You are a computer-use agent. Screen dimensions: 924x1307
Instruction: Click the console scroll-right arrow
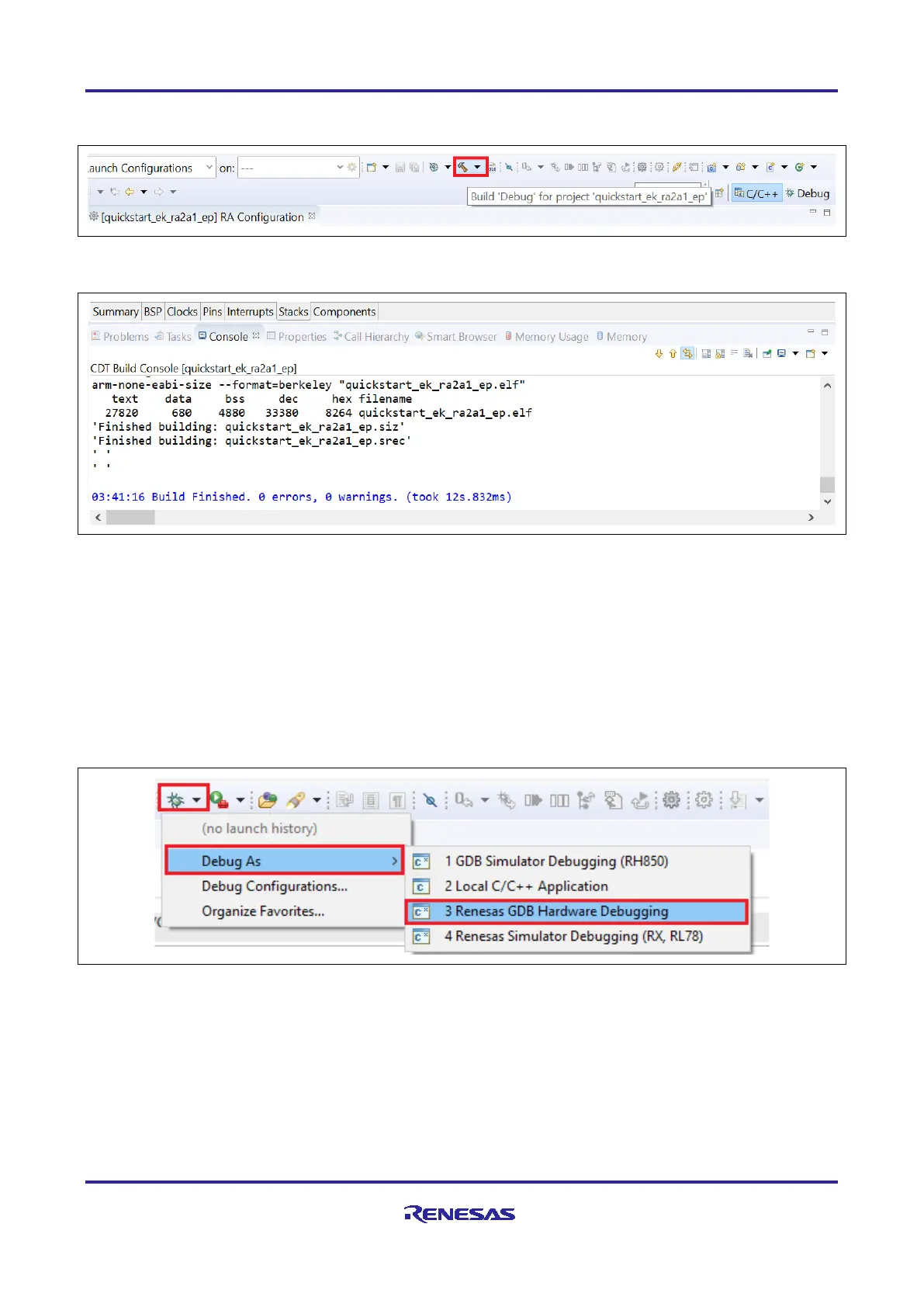point(811,518)
